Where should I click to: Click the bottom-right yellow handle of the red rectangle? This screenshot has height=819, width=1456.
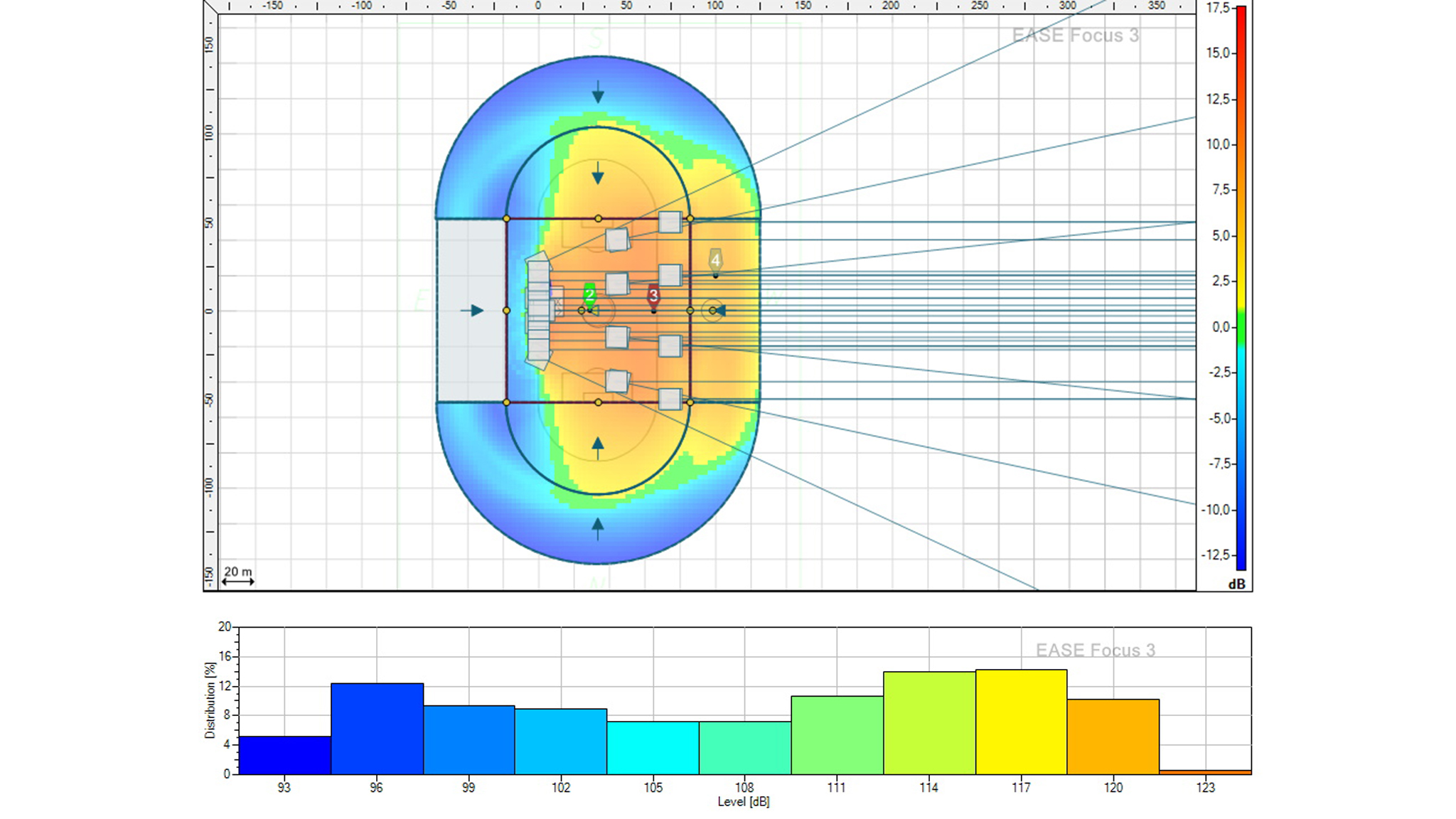tap(690, 402)
